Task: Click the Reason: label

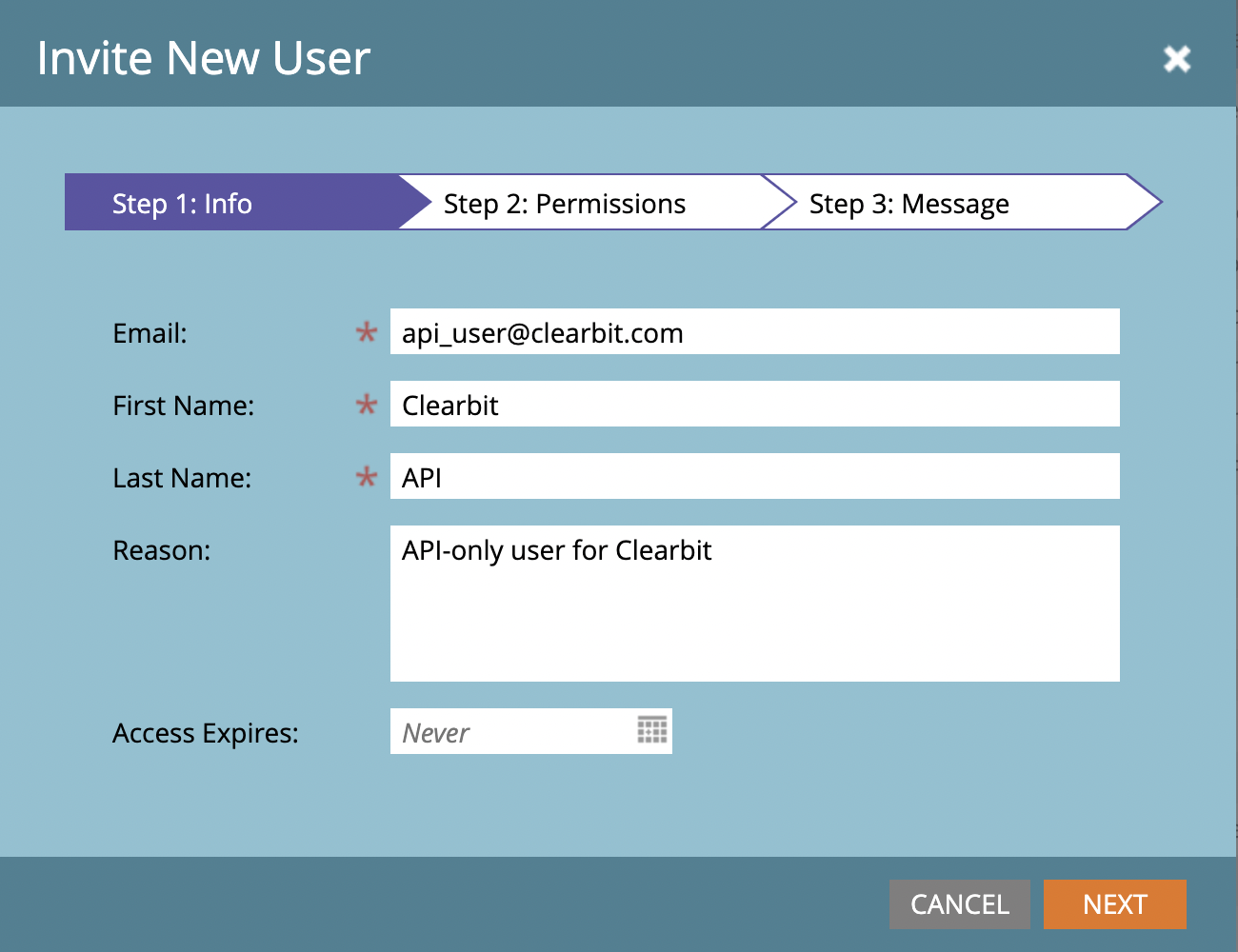Action: pos(162,550)
